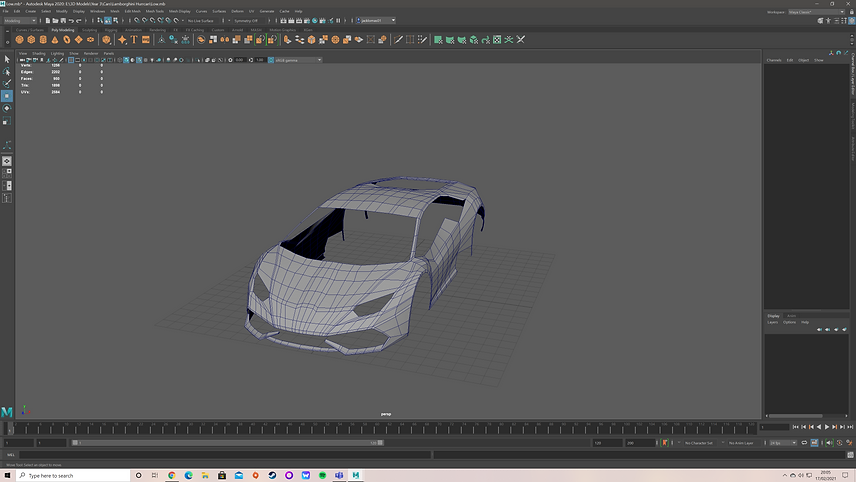Select the Type text tool on shelf
Image resolution: width=856 pixels, height=482 pixels.
pyautogui.click(x=134, y=40)
